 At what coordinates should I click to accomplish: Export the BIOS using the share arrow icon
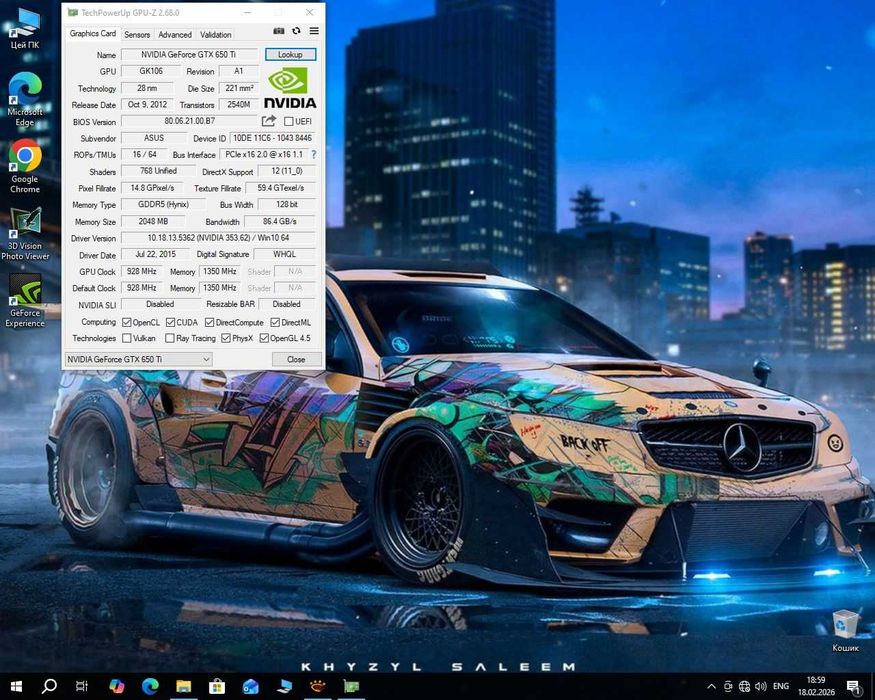[x=269, y=121]
